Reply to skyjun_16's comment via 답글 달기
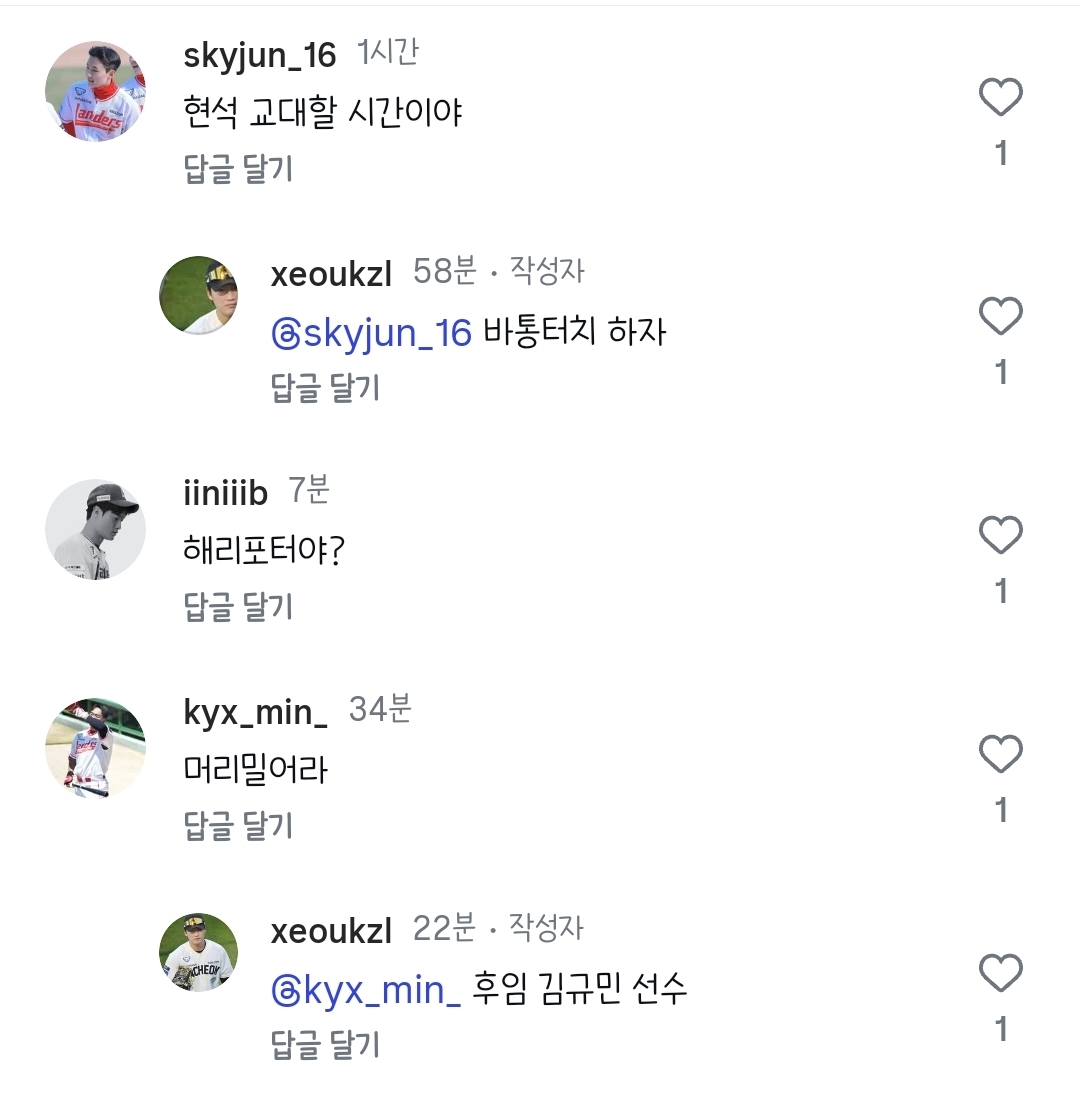Image resolution: width=1080 pixels, height=1109 pixels. tap(238, 169)
